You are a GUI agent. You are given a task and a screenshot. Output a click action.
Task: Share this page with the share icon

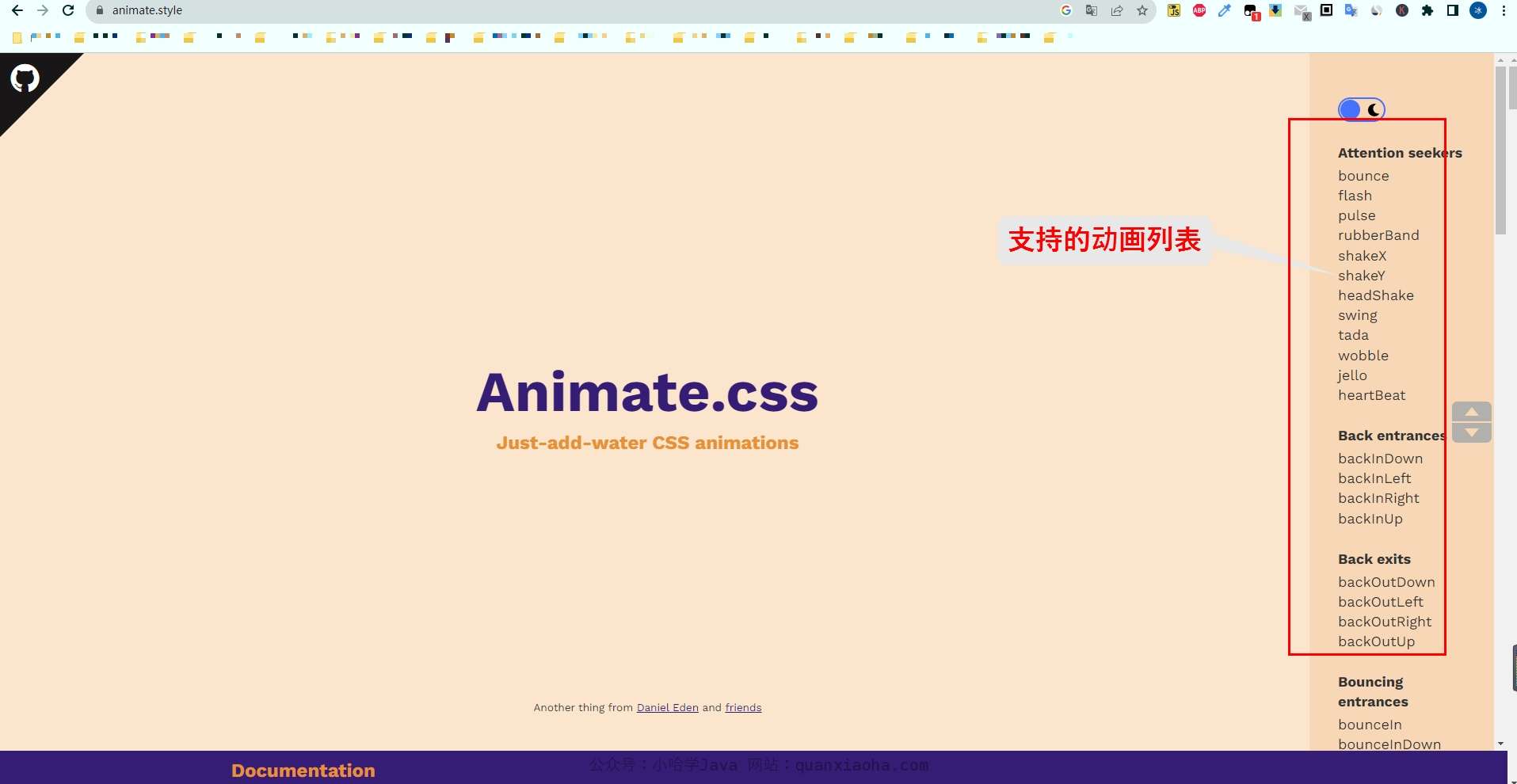pyautogui.click(x=1117, y=10)
